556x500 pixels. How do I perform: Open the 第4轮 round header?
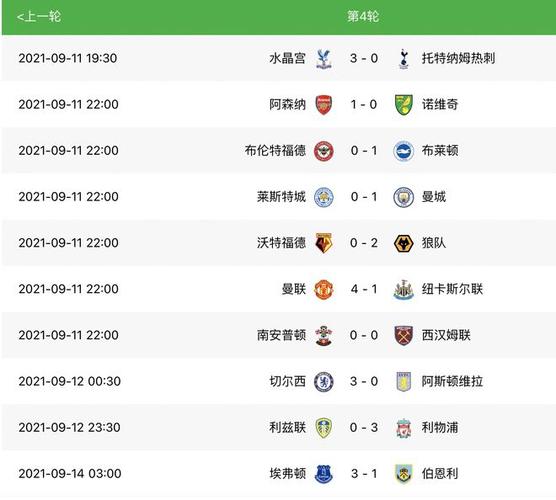coord(363,16)
